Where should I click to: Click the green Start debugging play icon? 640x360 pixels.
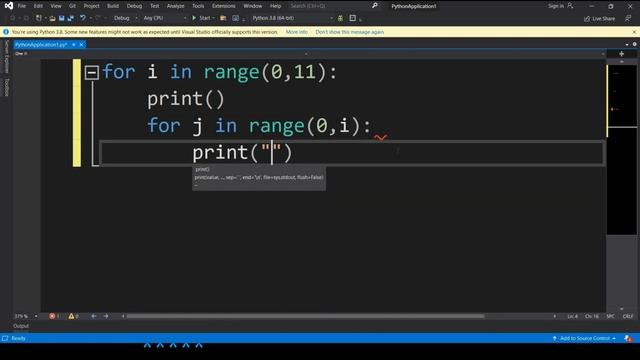click(194, 18)
